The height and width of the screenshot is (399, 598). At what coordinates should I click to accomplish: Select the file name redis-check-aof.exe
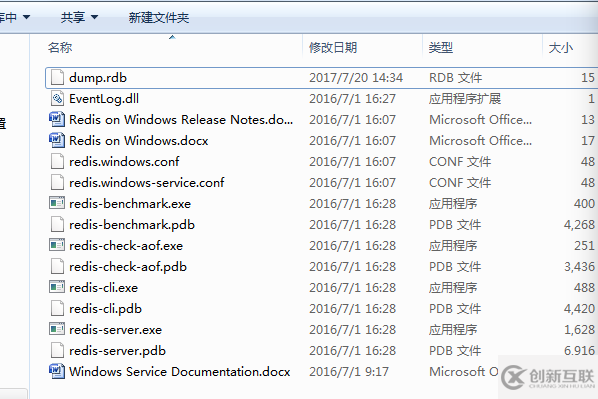coord(126,246)
